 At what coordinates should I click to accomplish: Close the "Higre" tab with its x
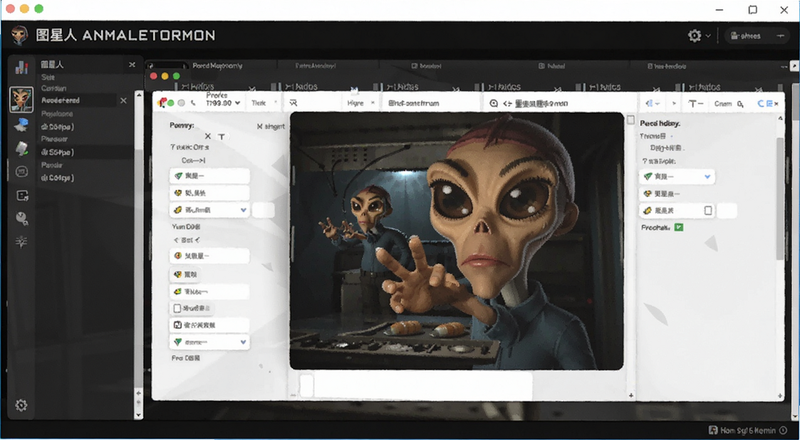[x=372, y=103]
